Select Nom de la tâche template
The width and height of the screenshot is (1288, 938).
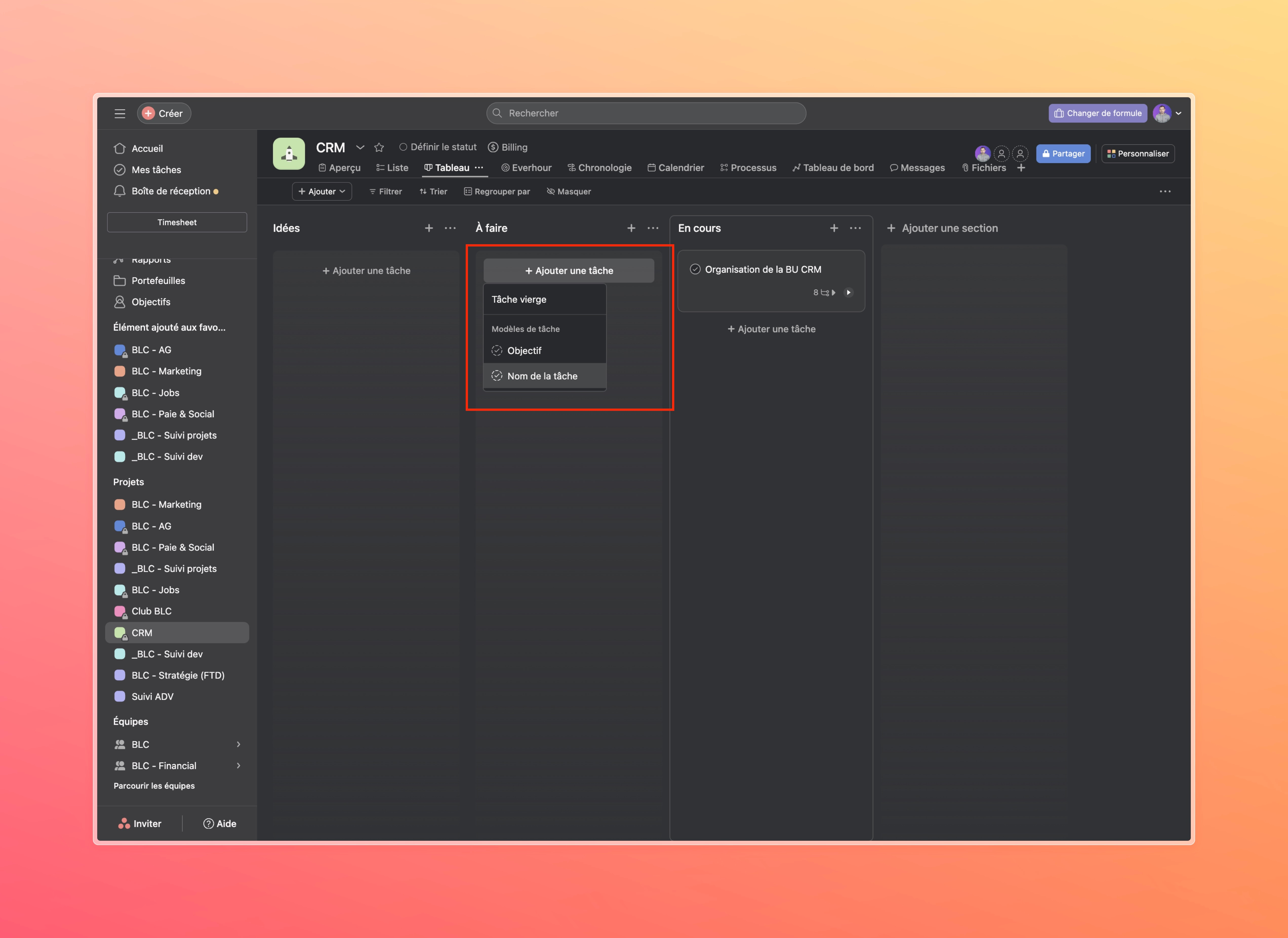tap(545, 376)
